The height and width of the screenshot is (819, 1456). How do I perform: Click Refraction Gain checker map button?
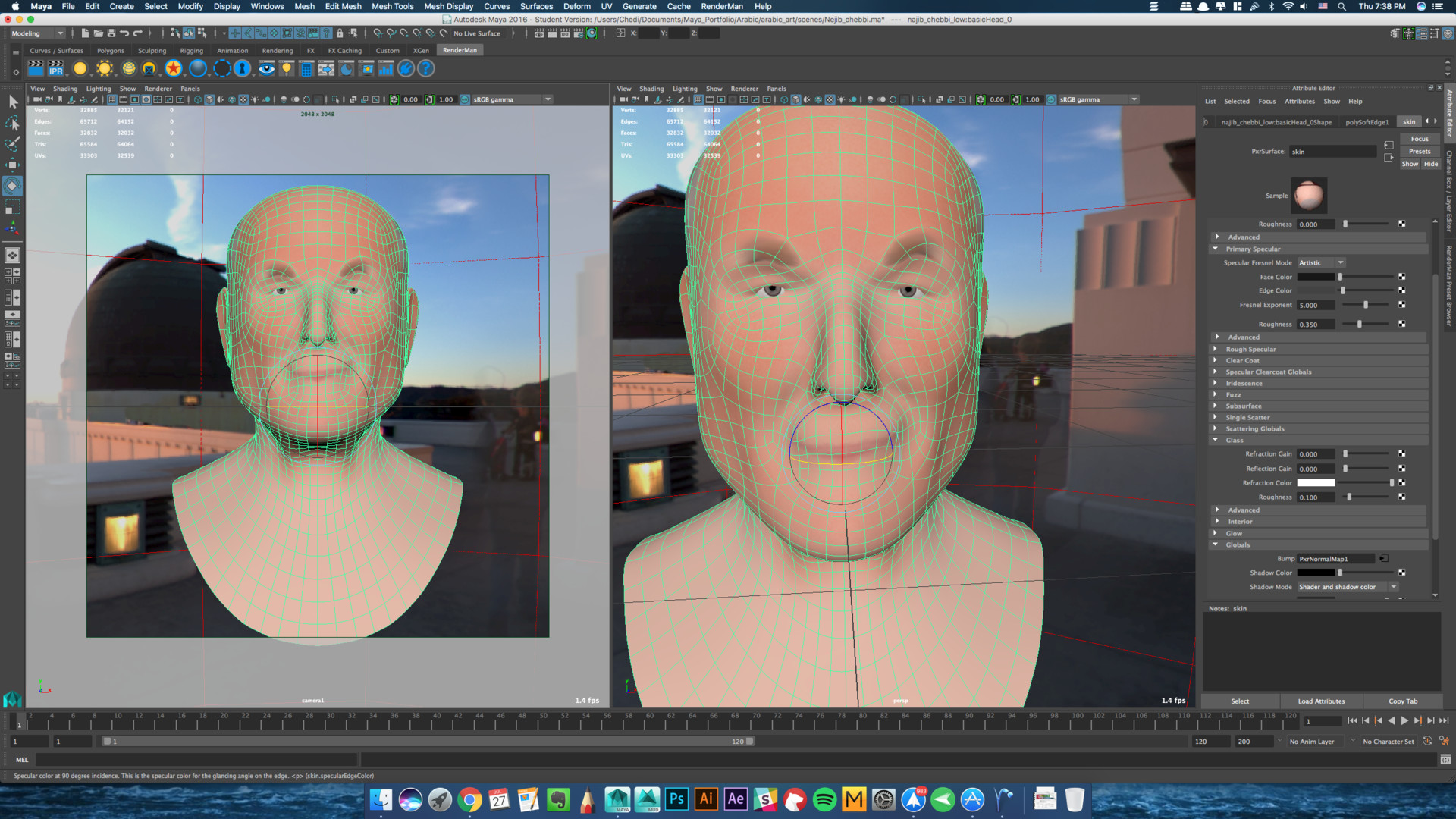point(1401,454)
